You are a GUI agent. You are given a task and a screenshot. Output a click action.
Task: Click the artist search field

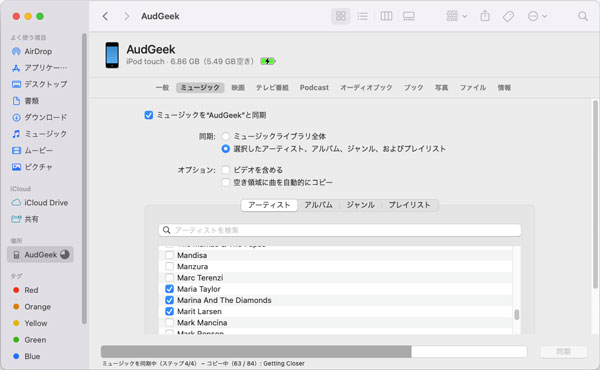(340, 230)
